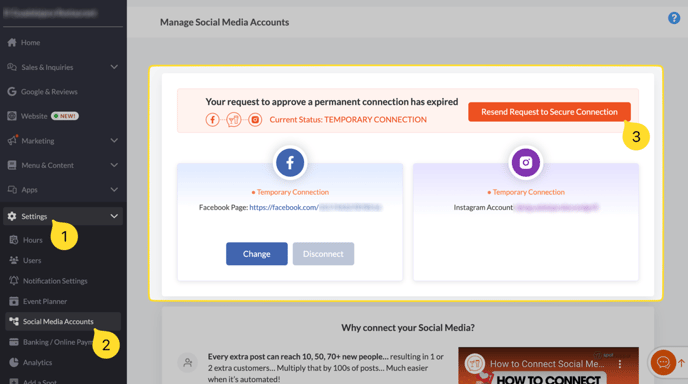Click small Instagram icon in status banner
The width and height of the screenshot is (688, 384).
(255, 119)
